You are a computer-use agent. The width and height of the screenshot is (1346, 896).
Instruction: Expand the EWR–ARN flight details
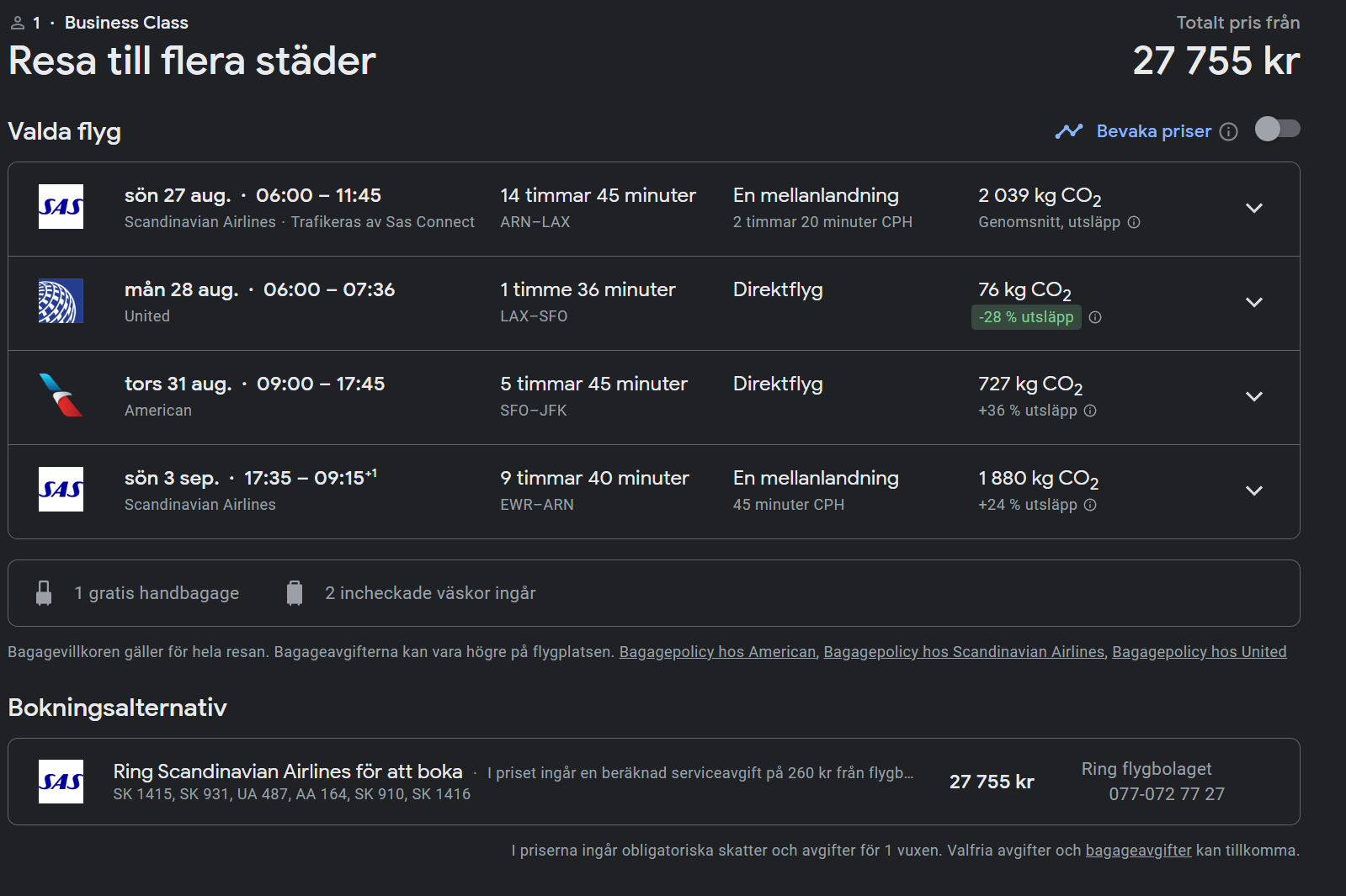click(1253, 491)
